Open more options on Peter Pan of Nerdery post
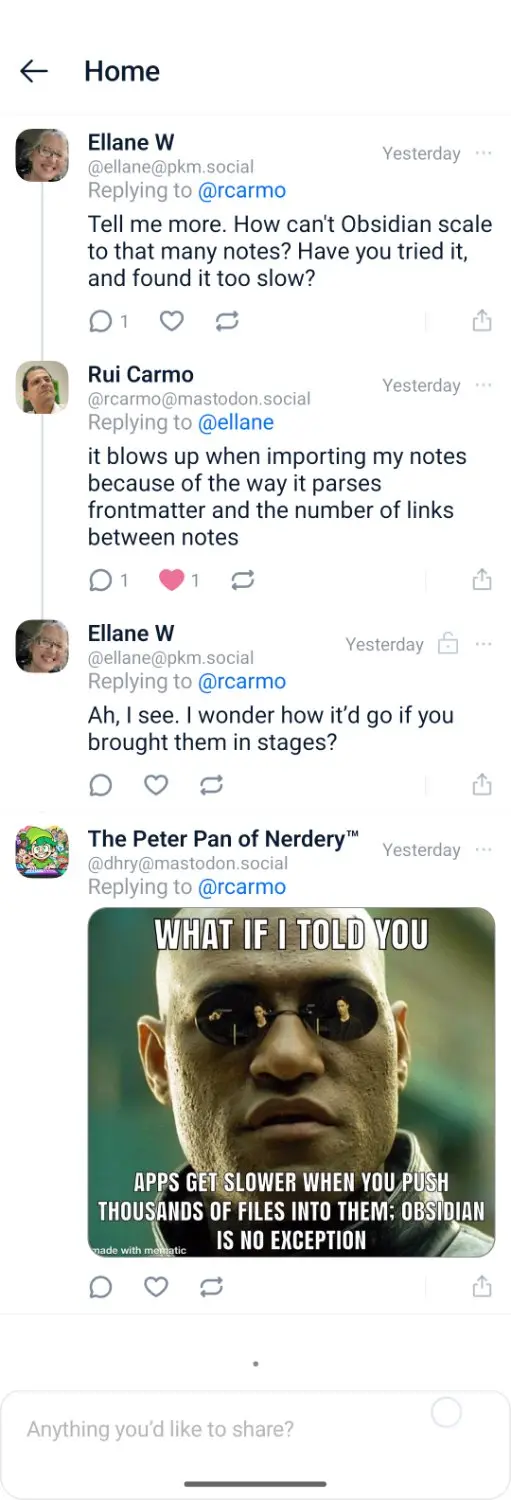The width and height of the screenshot is (511, 1500). pyautogui.click(x=484, y=849)
